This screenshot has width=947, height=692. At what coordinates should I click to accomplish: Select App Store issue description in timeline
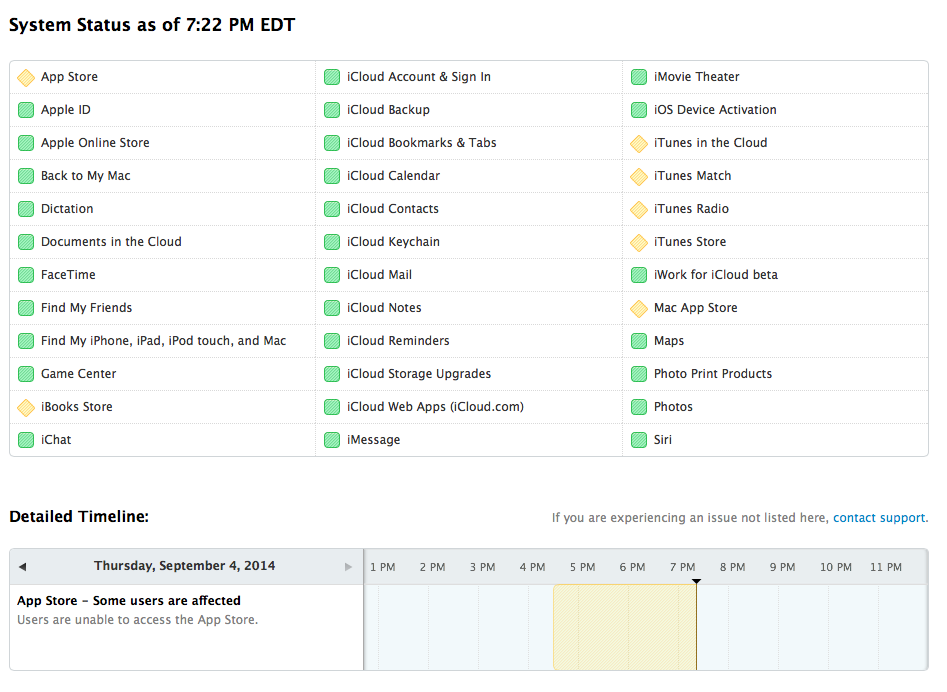(137, 620)
